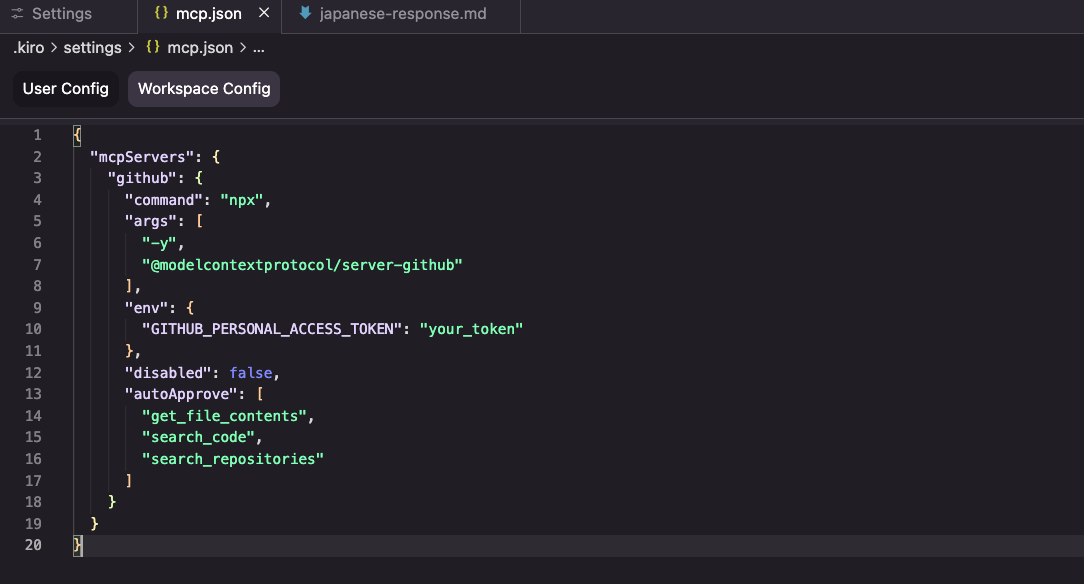
Task: Click the sliders icon on the Settings tab
Action: click(18, 14)
